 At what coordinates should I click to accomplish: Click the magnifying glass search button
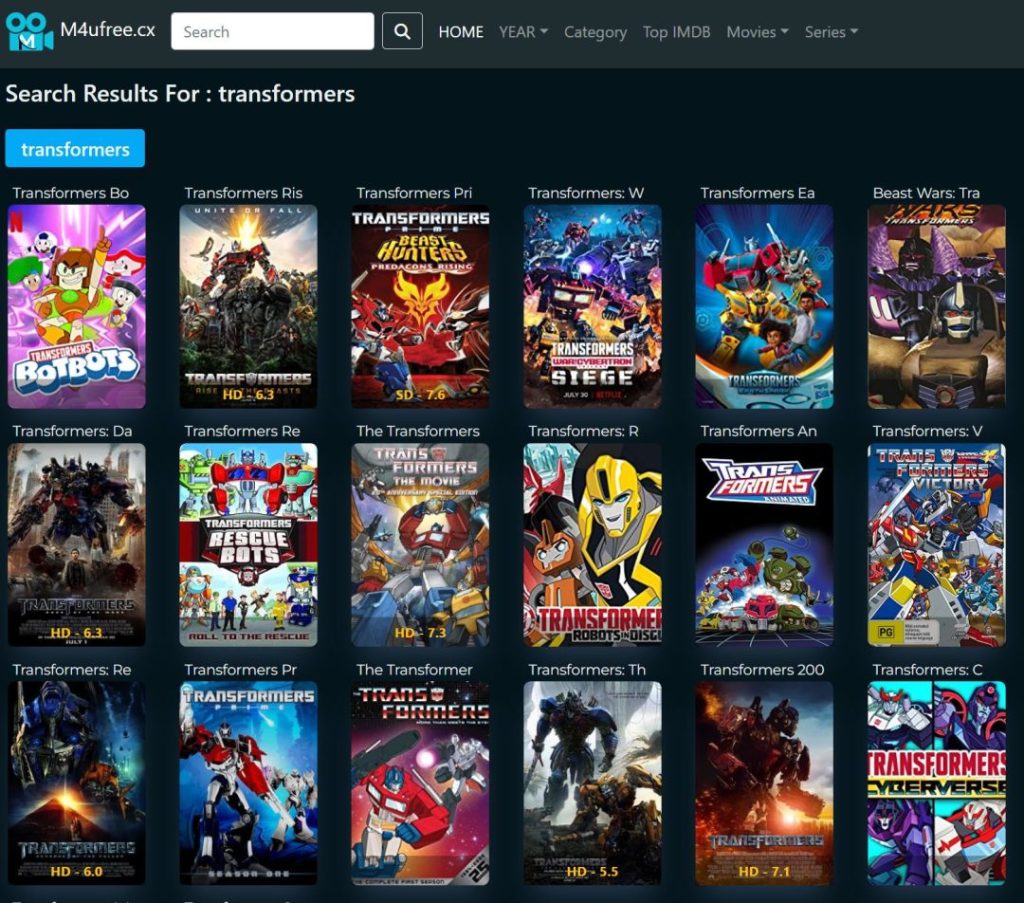(402, 31)
